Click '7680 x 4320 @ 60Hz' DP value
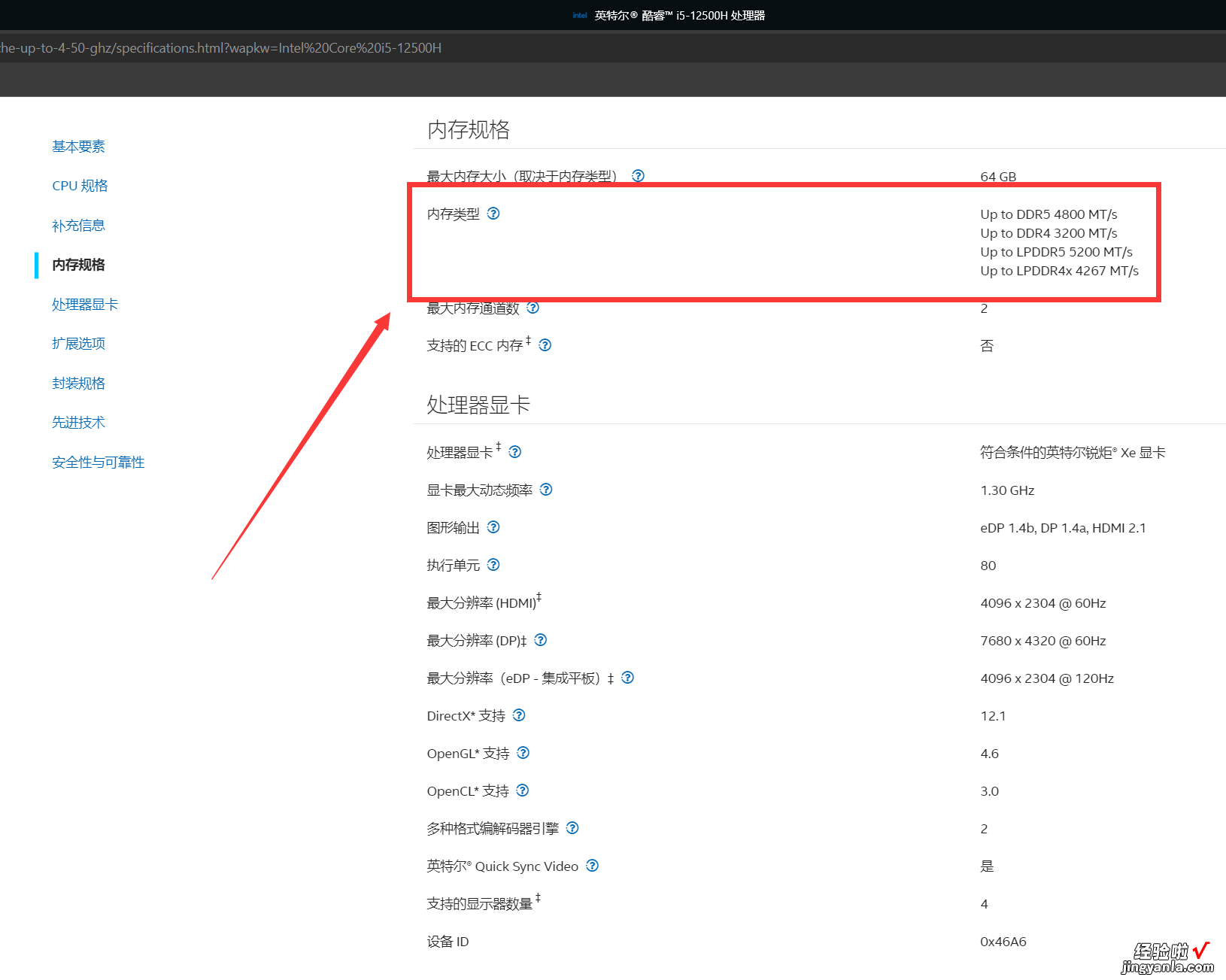The image size is (1226, 980). 1042,641
